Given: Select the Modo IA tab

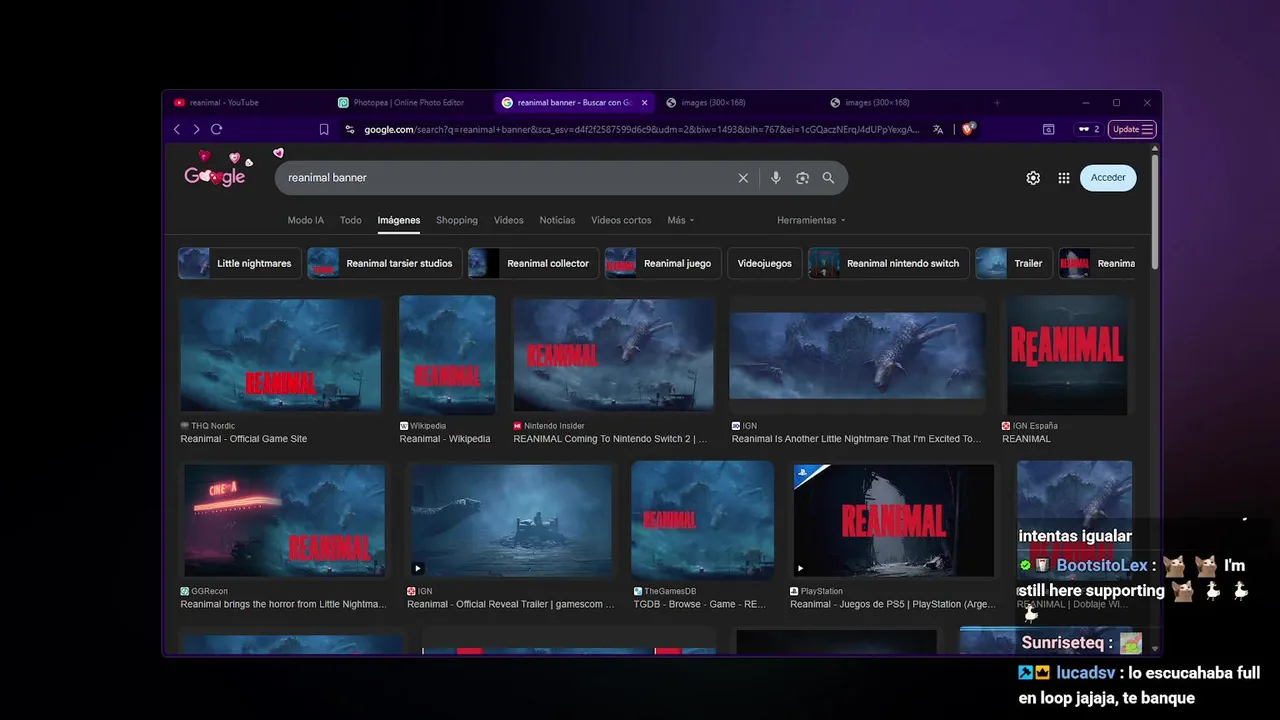Looking at the screenshot, I should tap(306, 220).
